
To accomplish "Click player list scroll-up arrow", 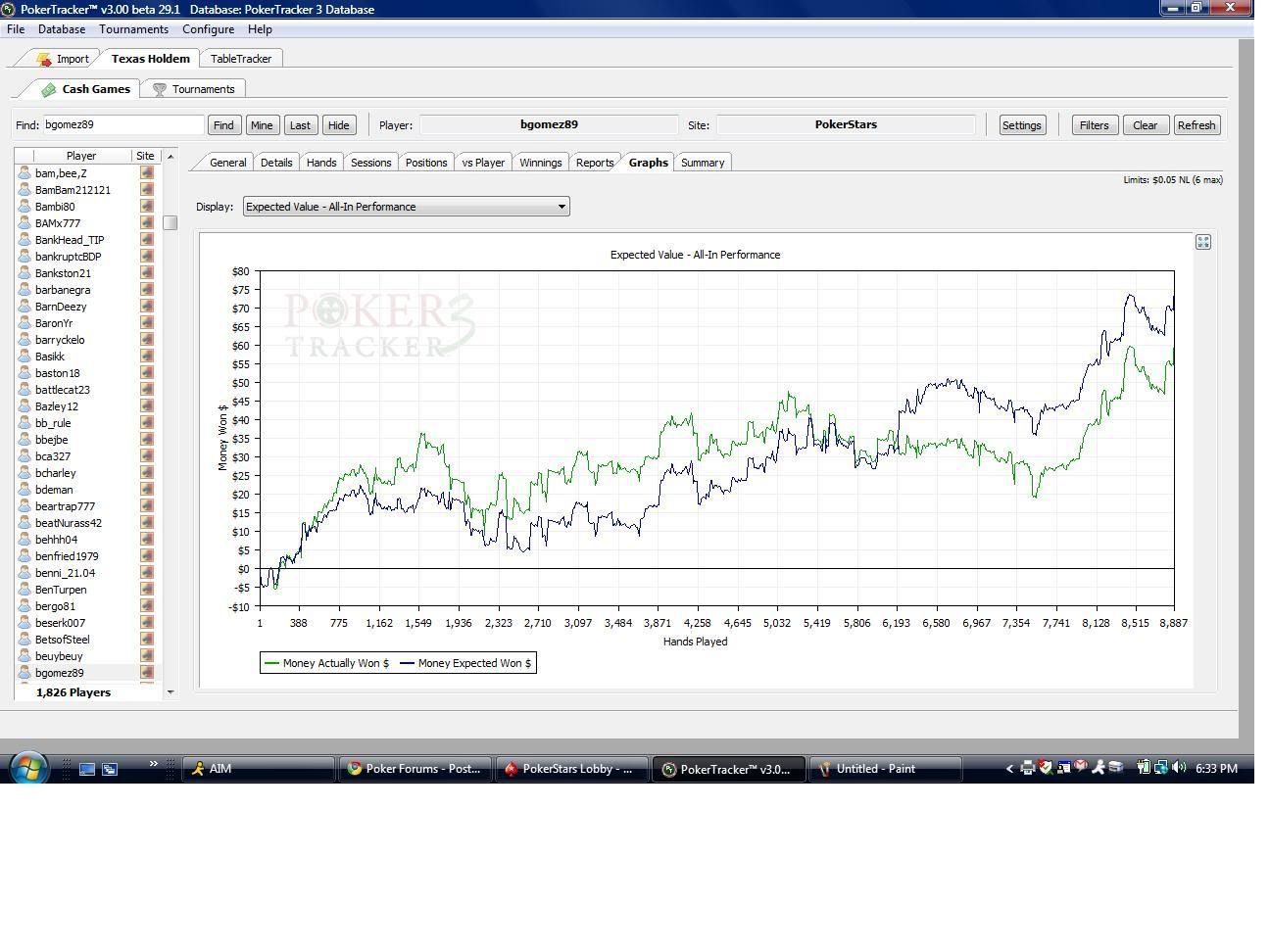I will (171, 156).
